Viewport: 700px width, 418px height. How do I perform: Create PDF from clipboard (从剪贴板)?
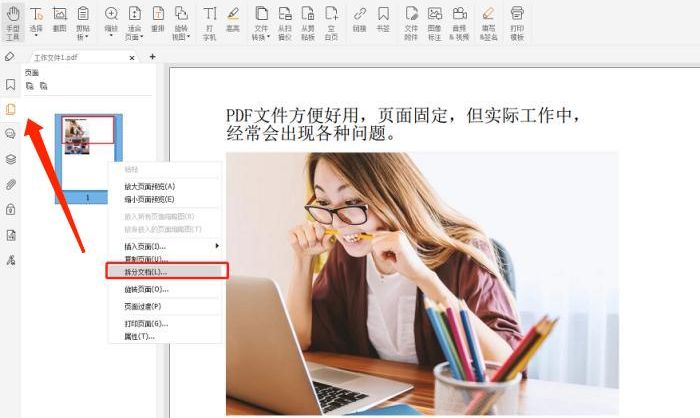308,23
